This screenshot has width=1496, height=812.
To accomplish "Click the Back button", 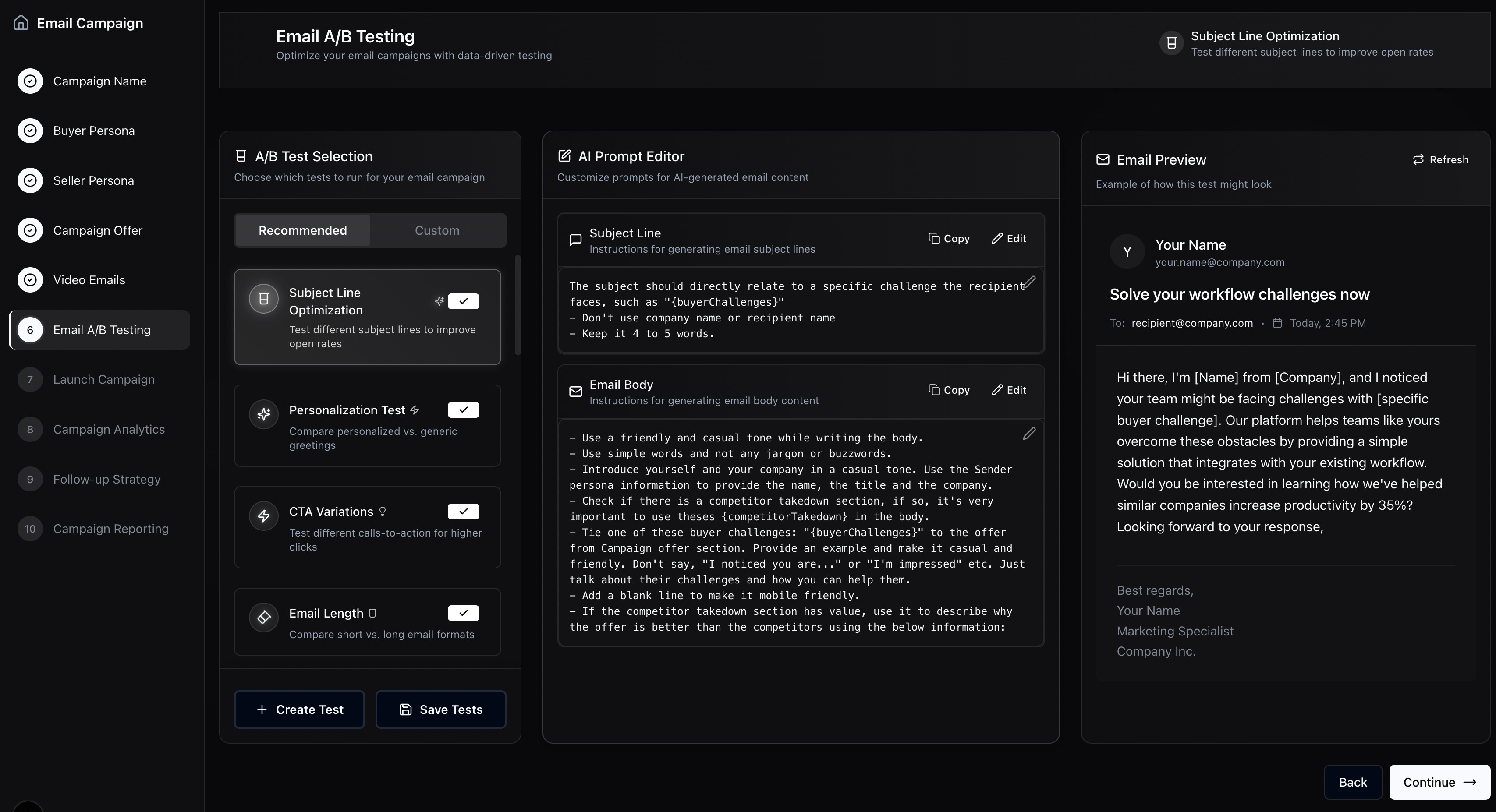I will pos(1353,782).
